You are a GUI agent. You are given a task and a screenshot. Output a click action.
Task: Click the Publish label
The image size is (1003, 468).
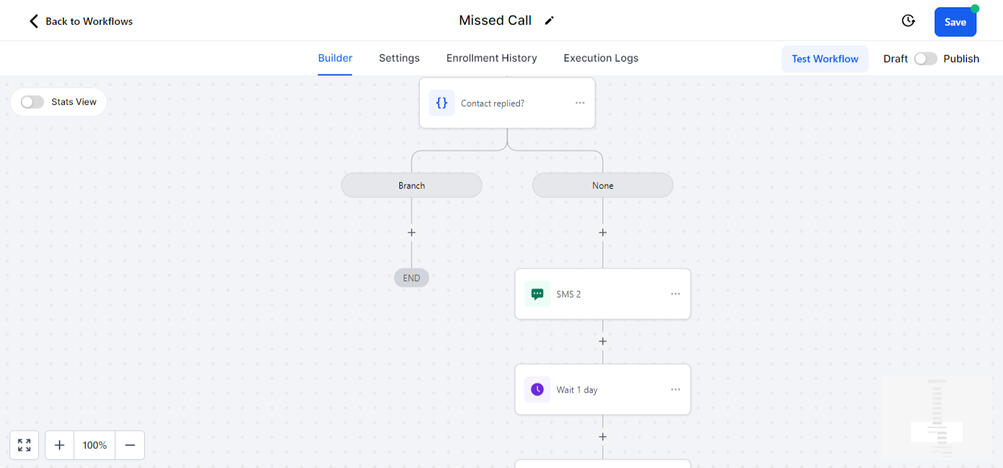tap(961, 59)
